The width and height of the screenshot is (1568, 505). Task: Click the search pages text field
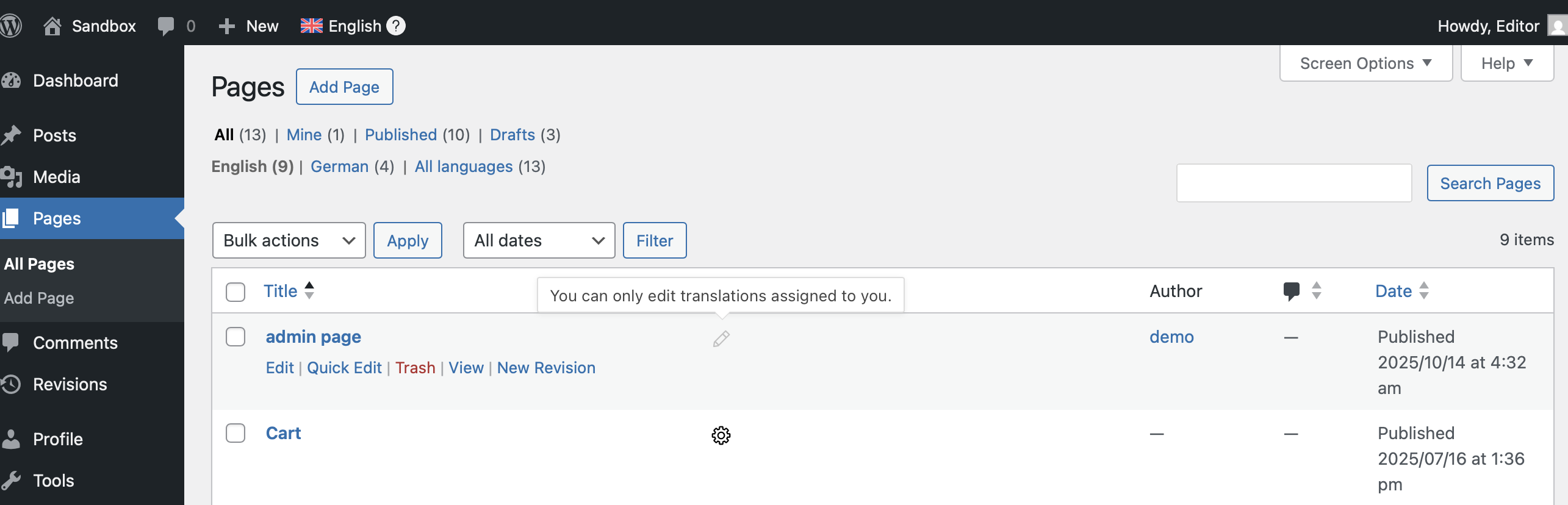(1293, 183)
